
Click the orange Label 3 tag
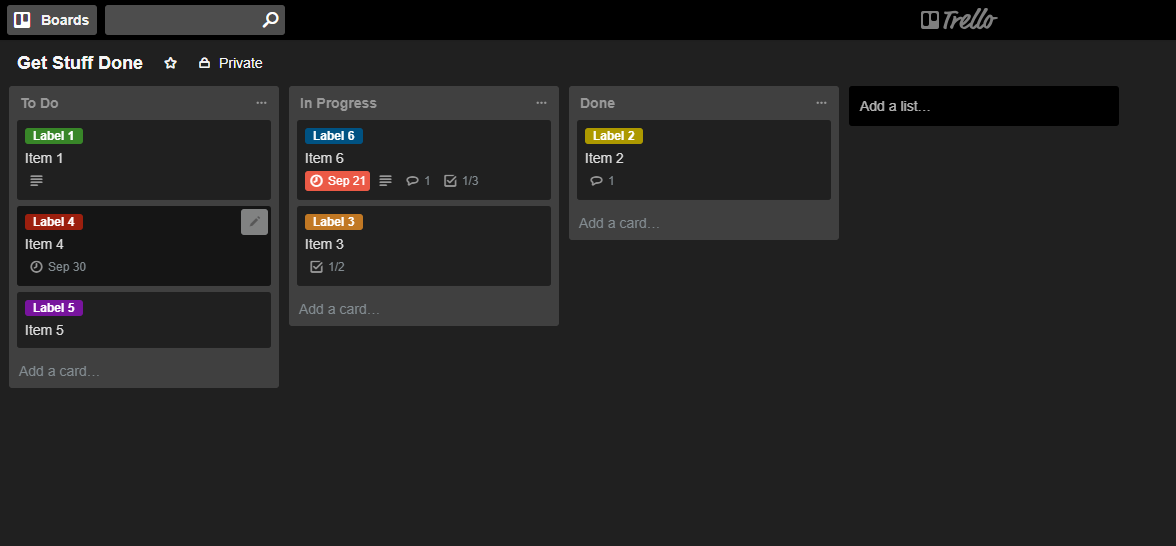point(334,222)
